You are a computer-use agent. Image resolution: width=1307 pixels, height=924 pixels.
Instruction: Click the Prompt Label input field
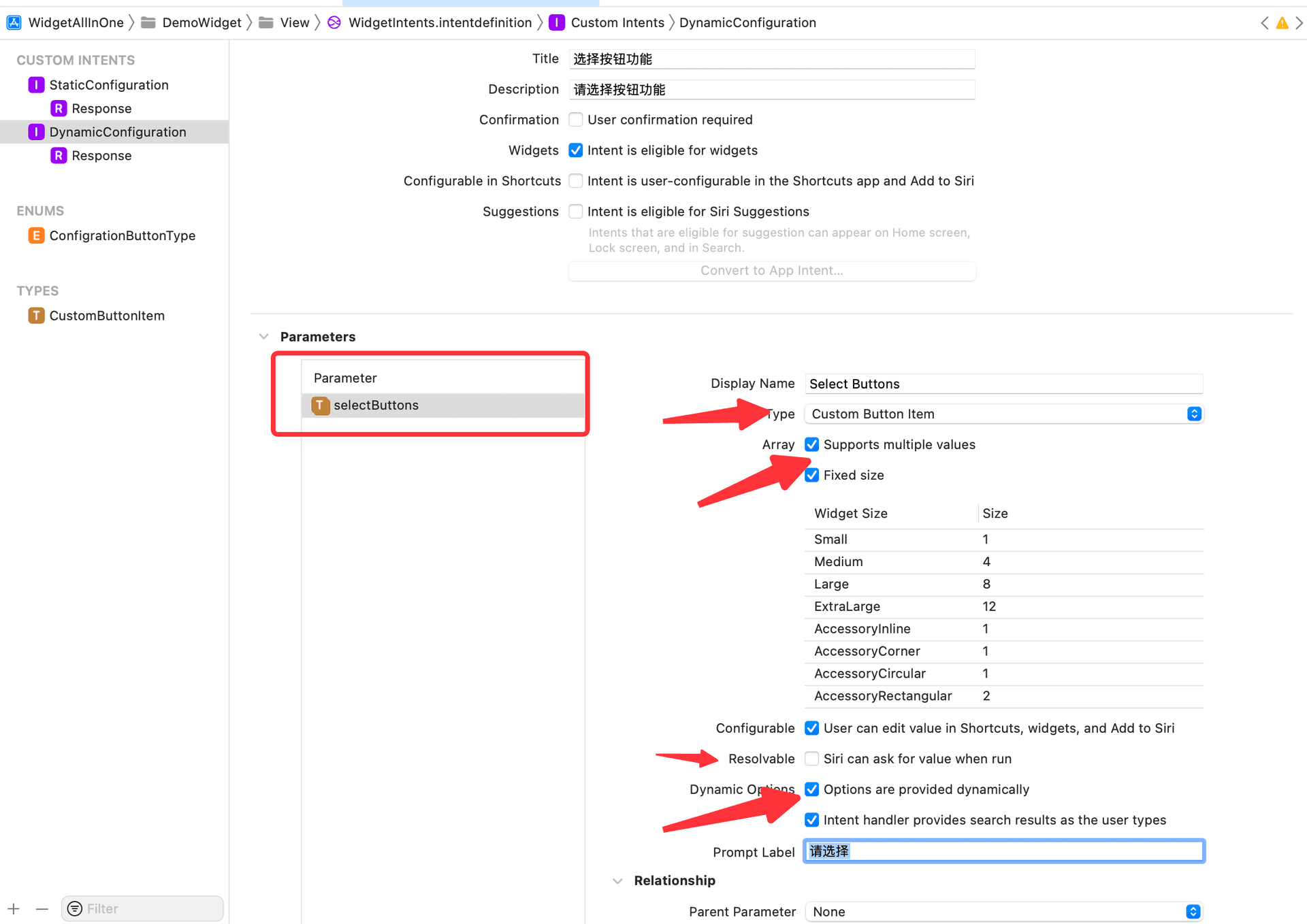(x=1004, y=851)
